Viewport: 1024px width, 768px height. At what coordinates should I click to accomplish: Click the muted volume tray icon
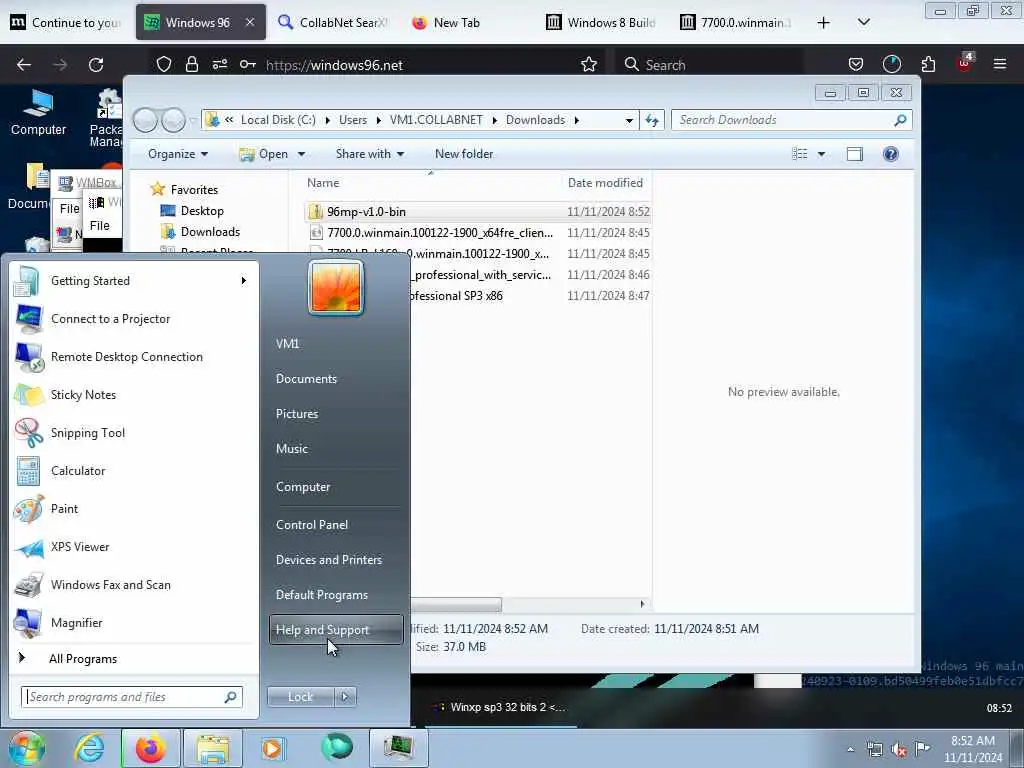[x=899, y=749]
